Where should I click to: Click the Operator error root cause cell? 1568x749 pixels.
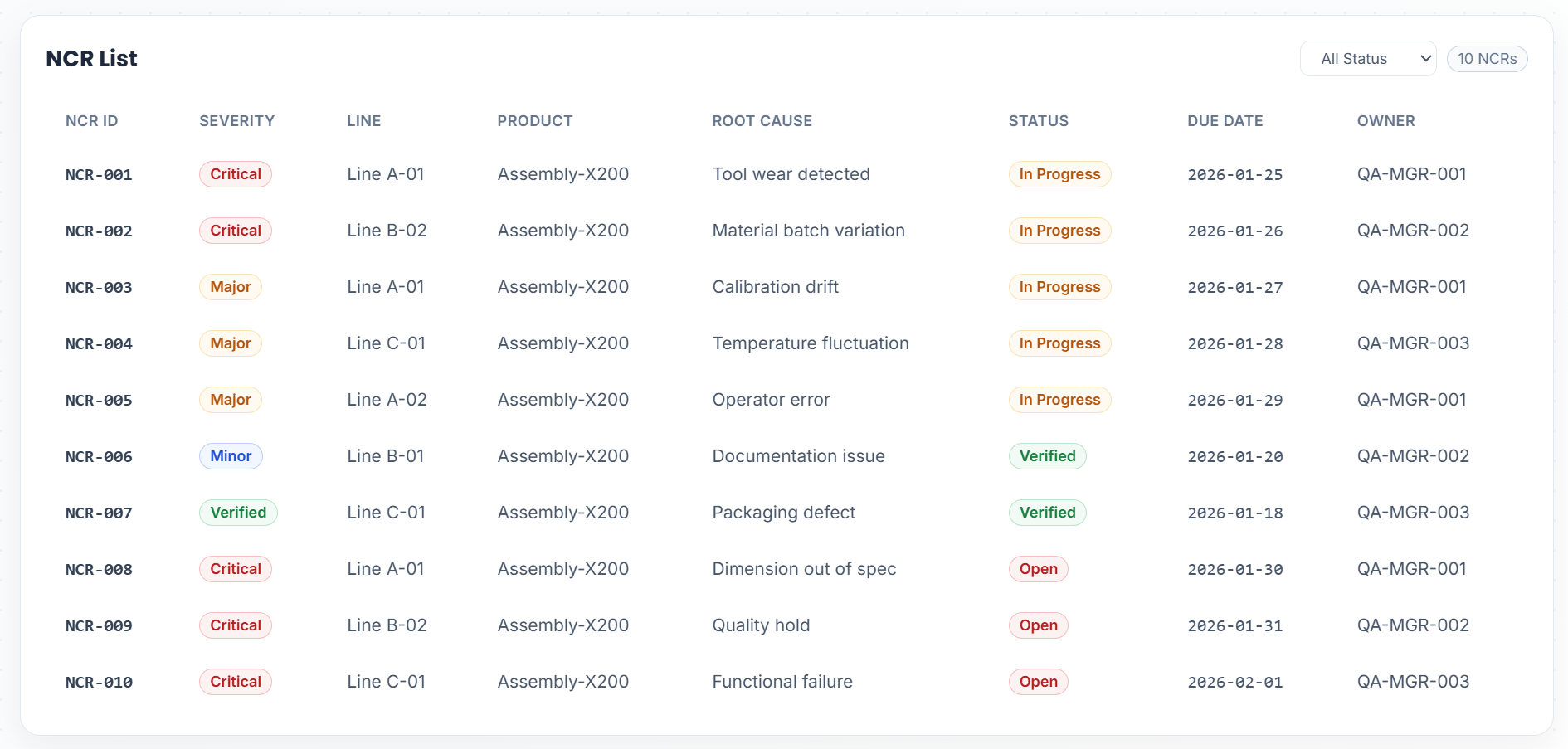[771, 400]
